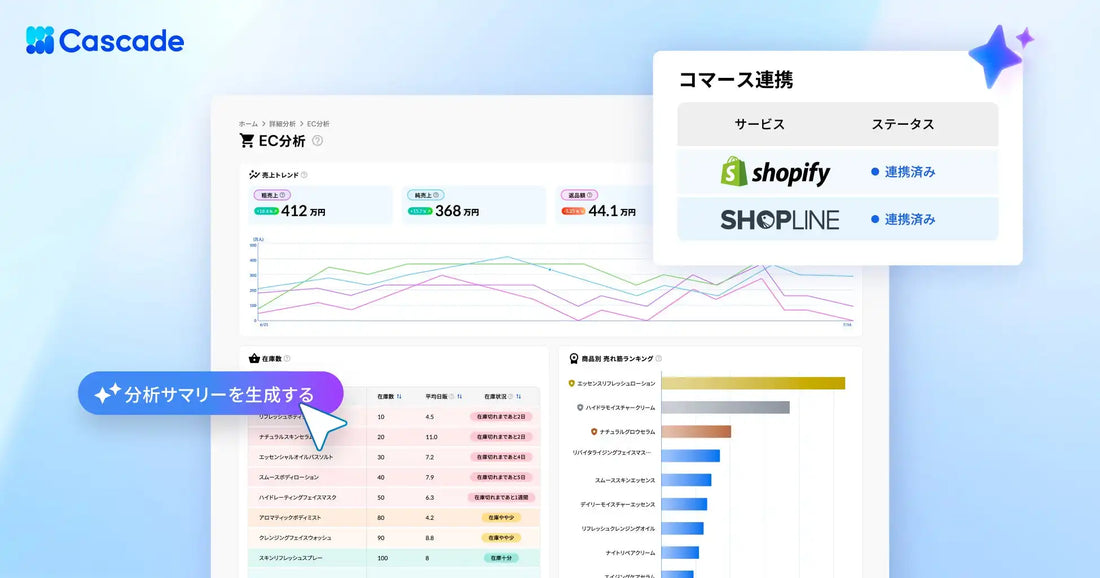1100x578 pixels.
Task: Click コマース連携 panel title
Action: (x=735, y=79)
